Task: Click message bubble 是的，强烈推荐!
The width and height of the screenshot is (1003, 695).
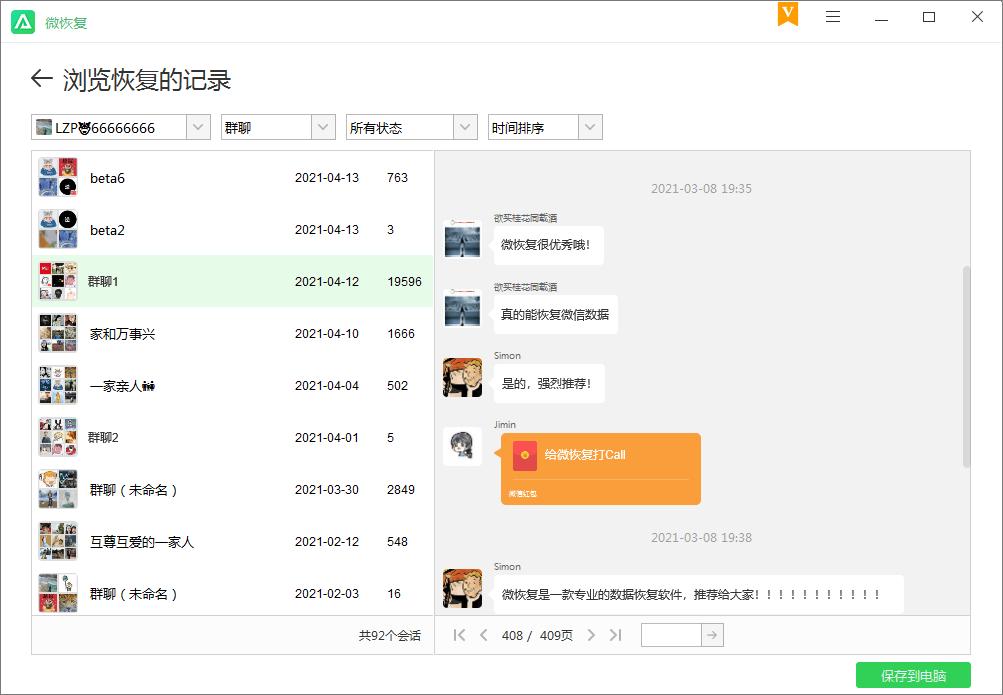Action: point(549,383)
